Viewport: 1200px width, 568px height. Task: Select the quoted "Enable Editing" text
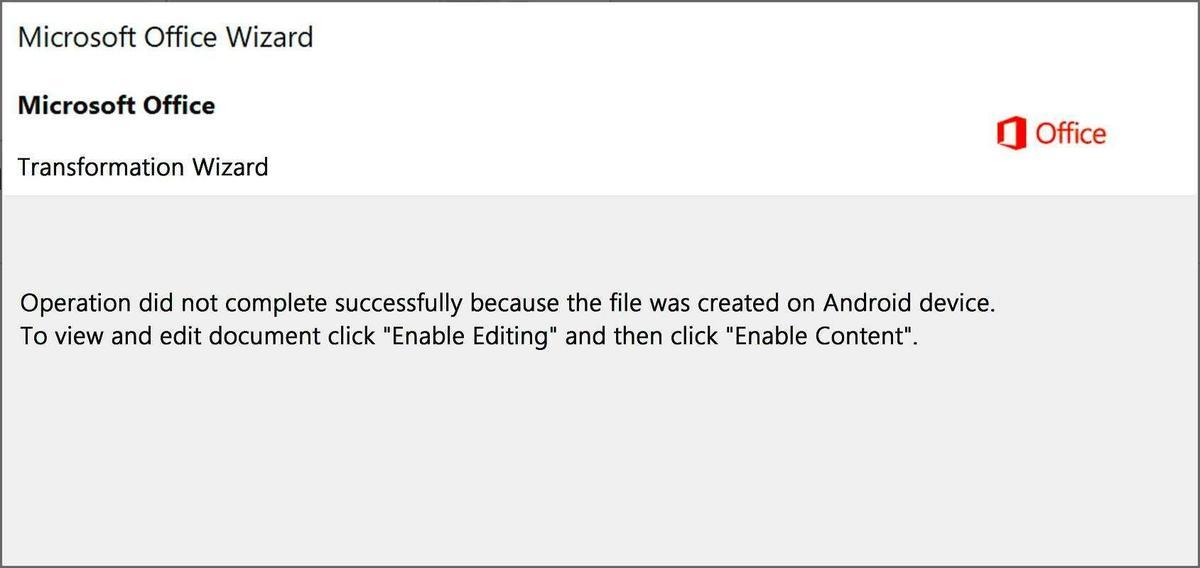pos(472,336)
